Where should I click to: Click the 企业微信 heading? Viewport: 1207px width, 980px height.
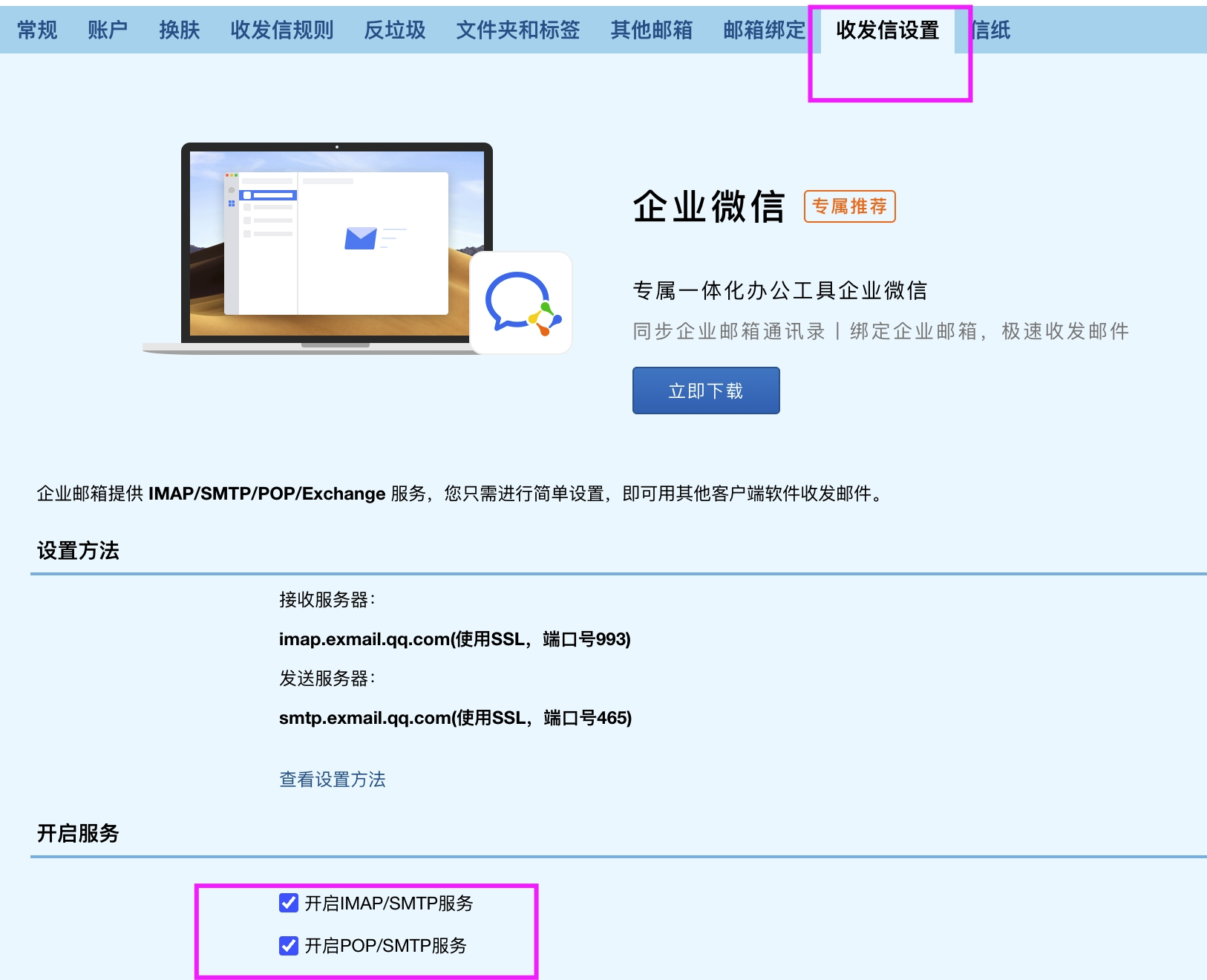point(709,206)
